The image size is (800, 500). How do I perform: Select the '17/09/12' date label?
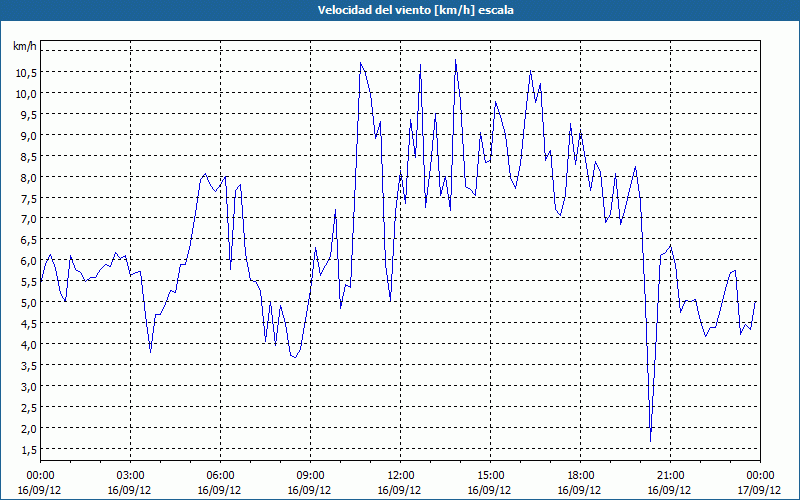pyautogui.click(x=760, y=490)
